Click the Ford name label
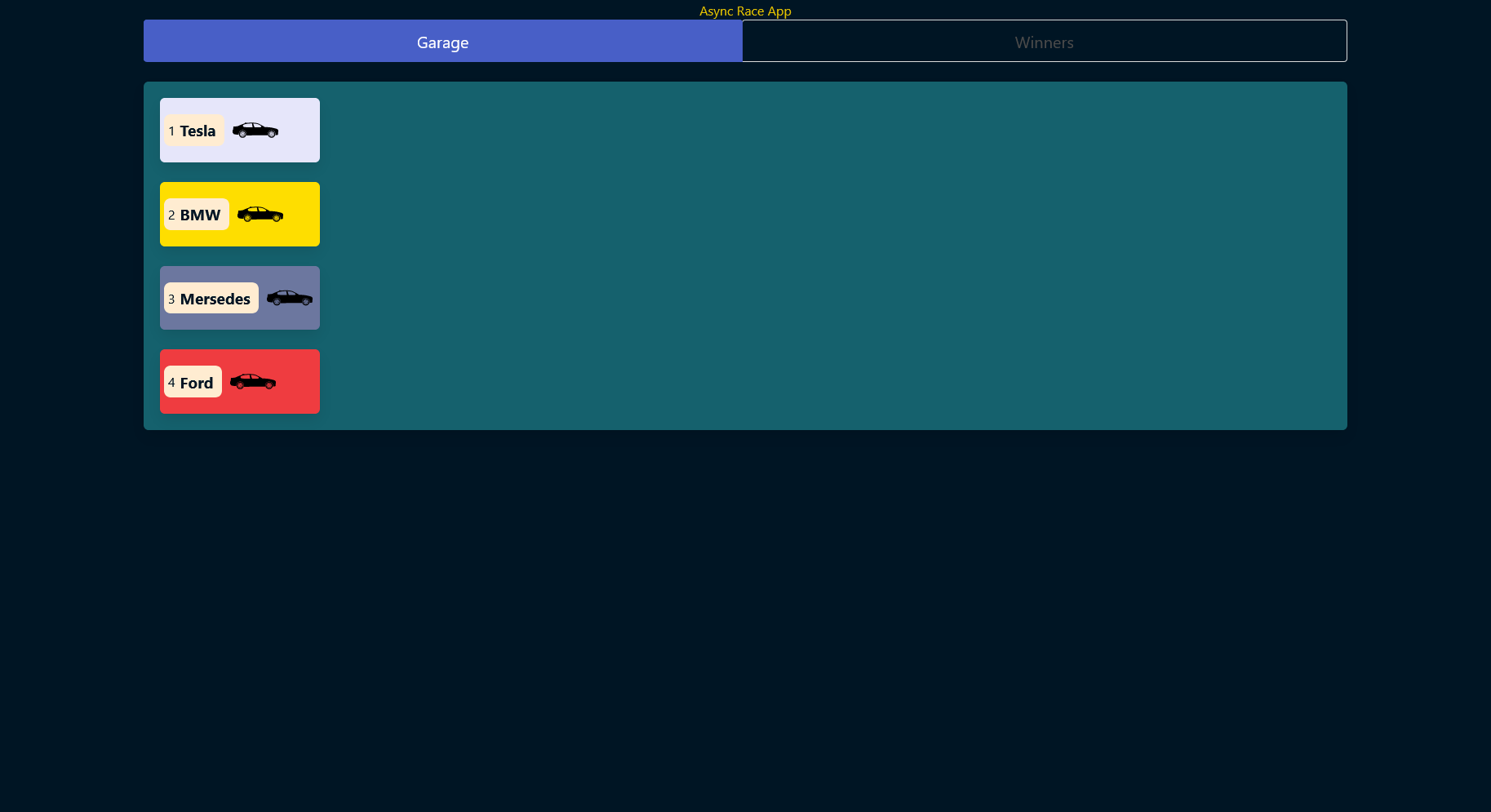 click(x=197, y=382)
